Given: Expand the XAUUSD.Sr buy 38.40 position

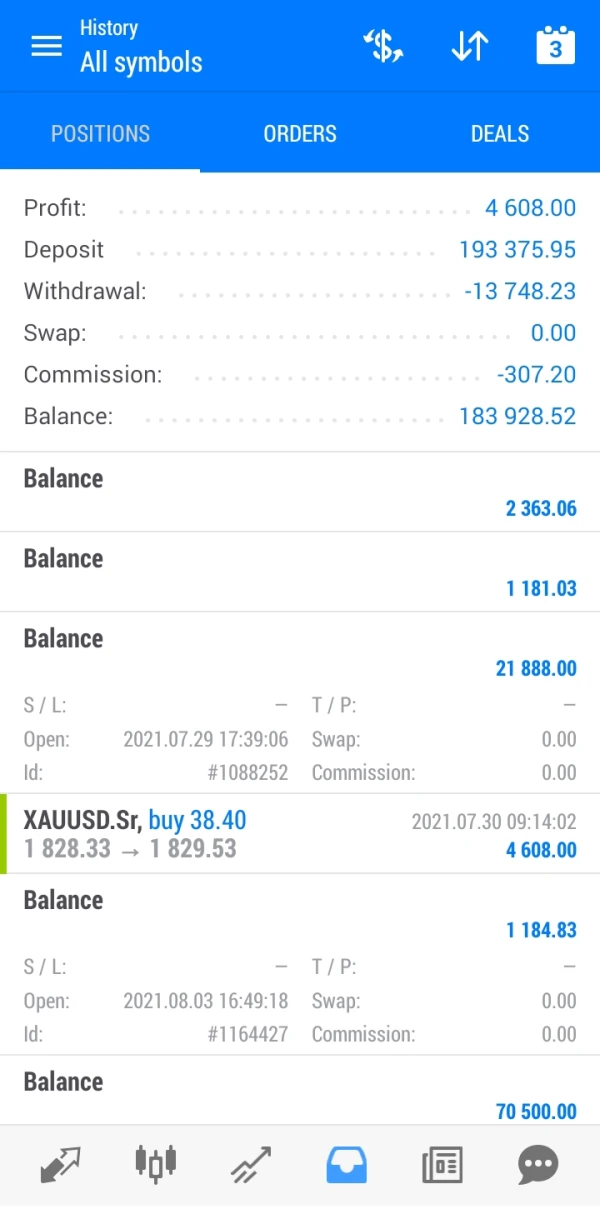Looking at the screenshot, I should (x=300, y=835).
